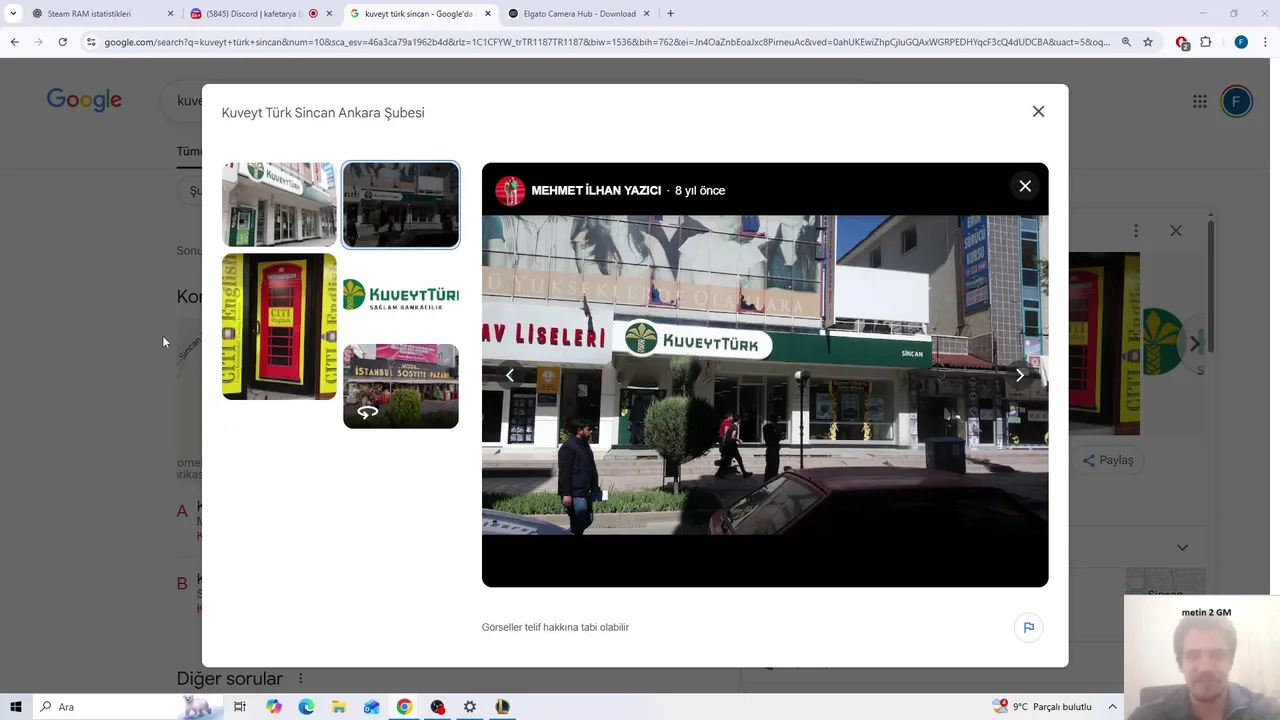1280x720 pixels.
Task: Open Task View on taskbar
Action: (240, 707)
